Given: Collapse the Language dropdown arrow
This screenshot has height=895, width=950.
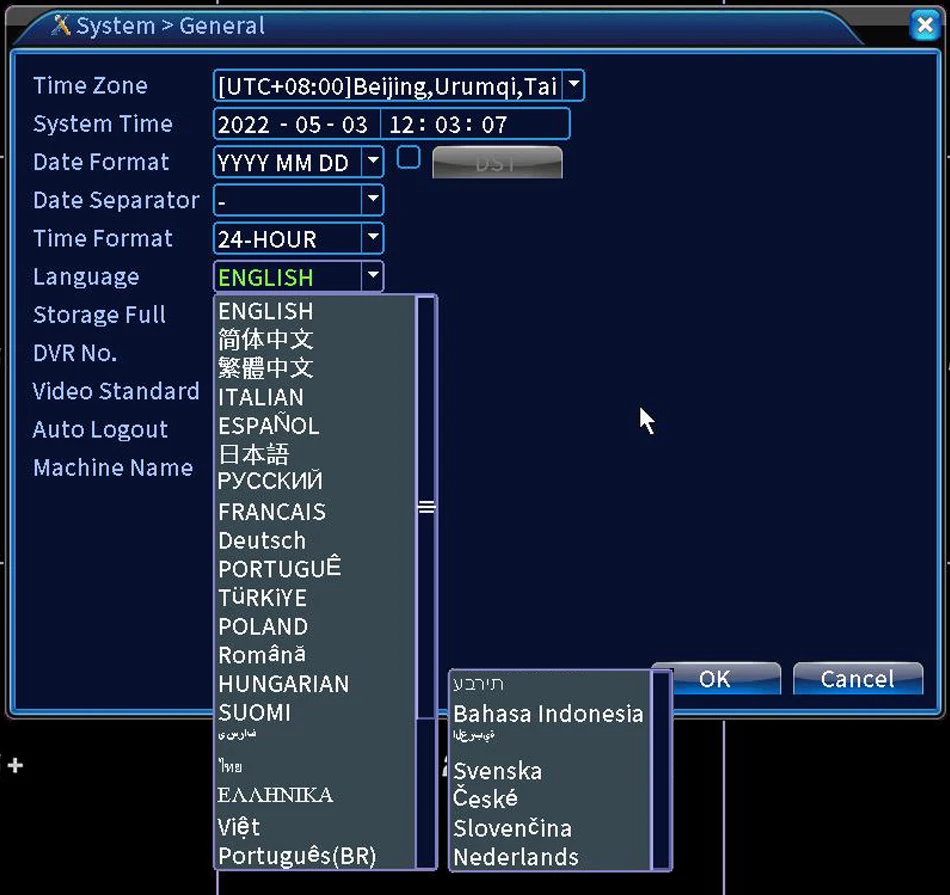Looking at the screenshot, I should [x=372, y=277].
